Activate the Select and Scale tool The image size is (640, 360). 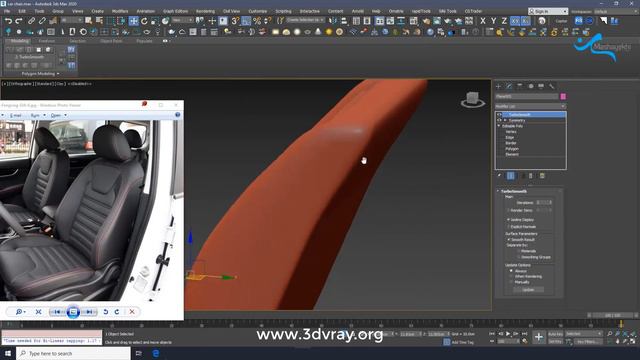pos(155,21)
